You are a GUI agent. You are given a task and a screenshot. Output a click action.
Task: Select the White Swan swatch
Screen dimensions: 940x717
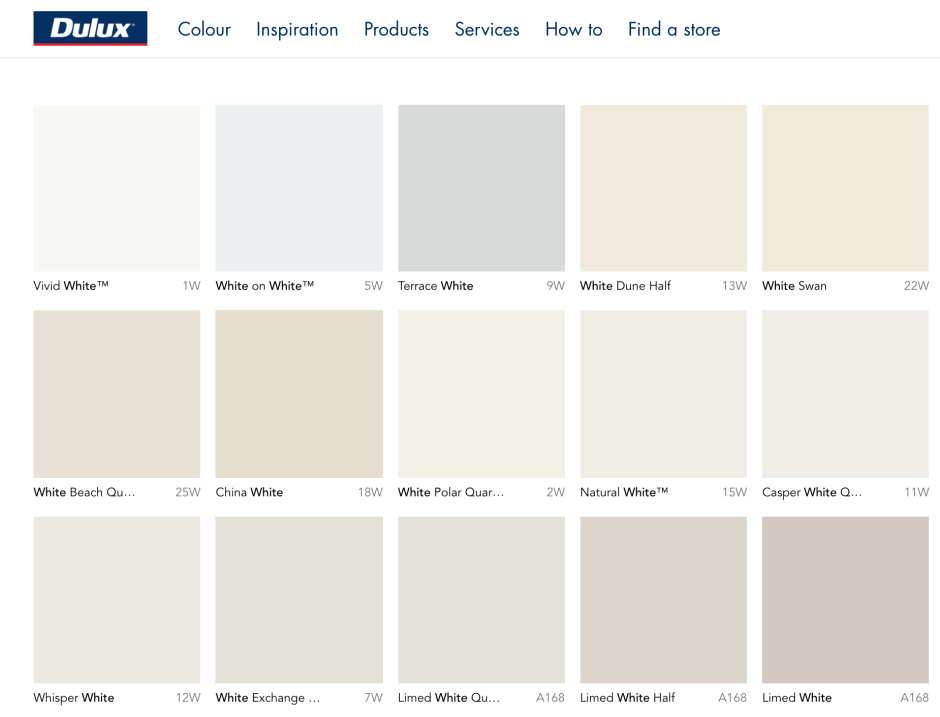click(845, 187)
